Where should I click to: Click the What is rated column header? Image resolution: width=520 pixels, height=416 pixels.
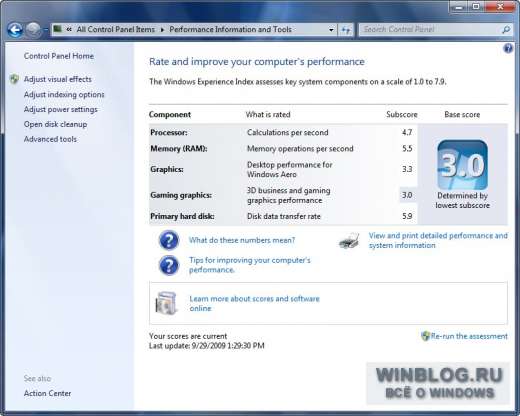point(268,114)
